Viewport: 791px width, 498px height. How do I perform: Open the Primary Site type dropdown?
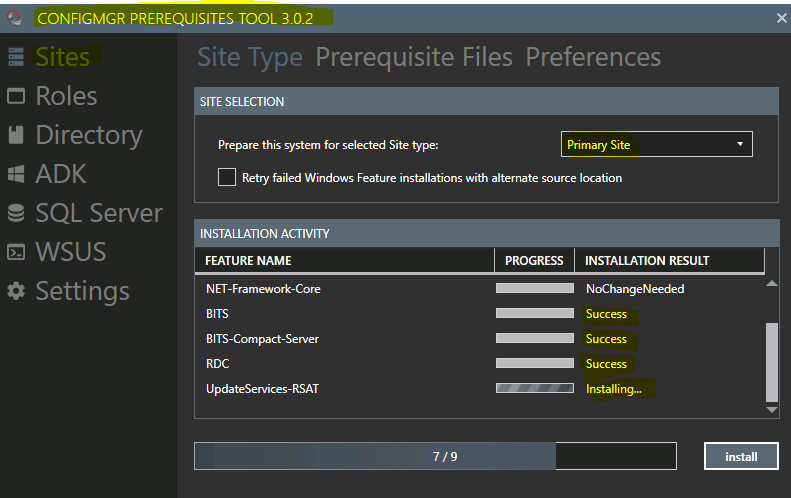click(656, 144)
